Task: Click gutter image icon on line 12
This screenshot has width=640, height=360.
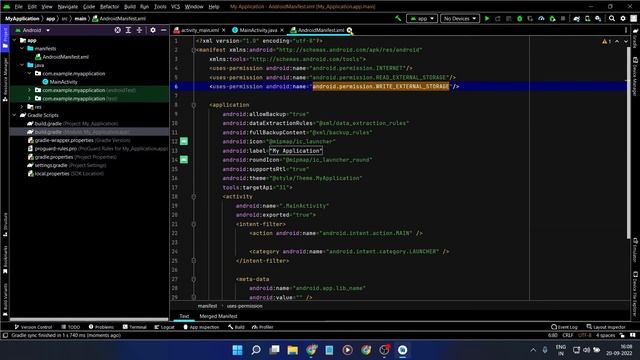Action: coord(184,141)
